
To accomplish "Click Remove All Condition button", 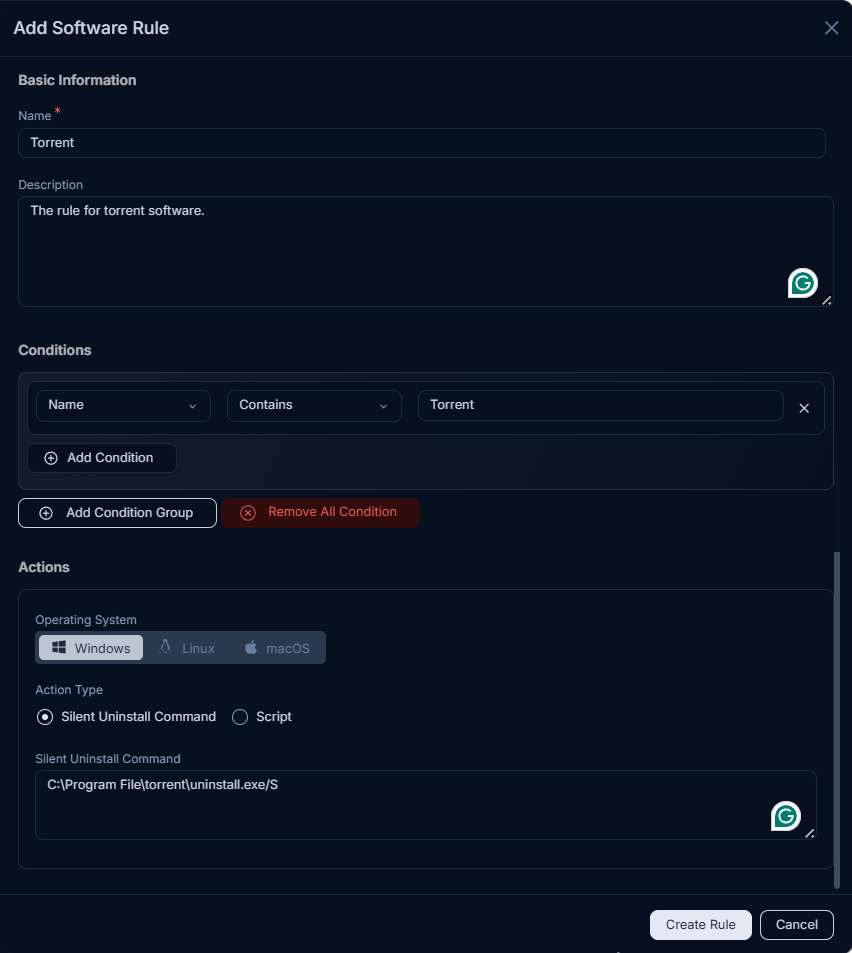I will tap(320, 513).
